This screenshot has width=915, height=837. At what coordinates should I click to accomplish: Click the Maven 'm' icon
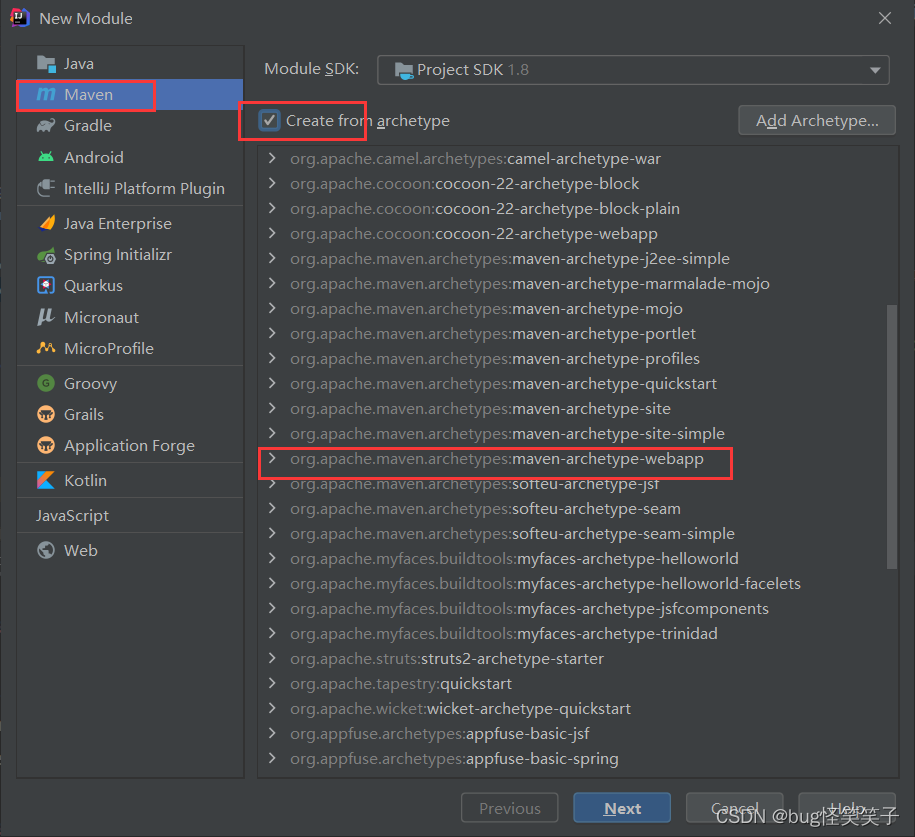[x=46, y=95]
